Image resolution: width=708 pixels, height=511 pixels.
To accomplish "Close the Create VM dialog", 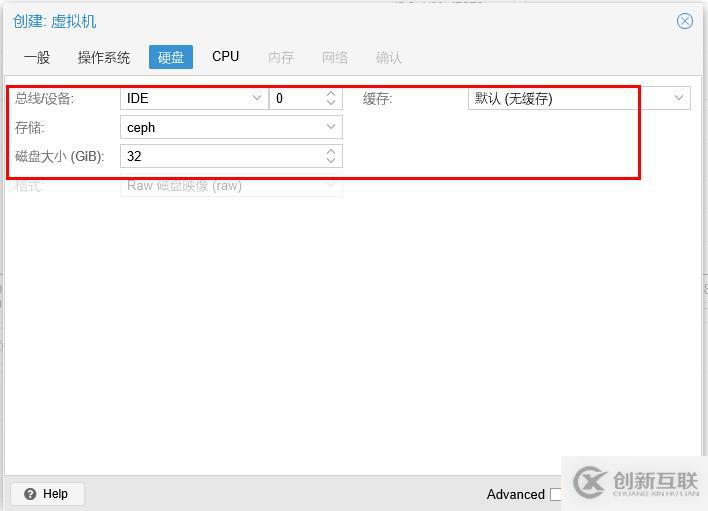I will [685, 21].
